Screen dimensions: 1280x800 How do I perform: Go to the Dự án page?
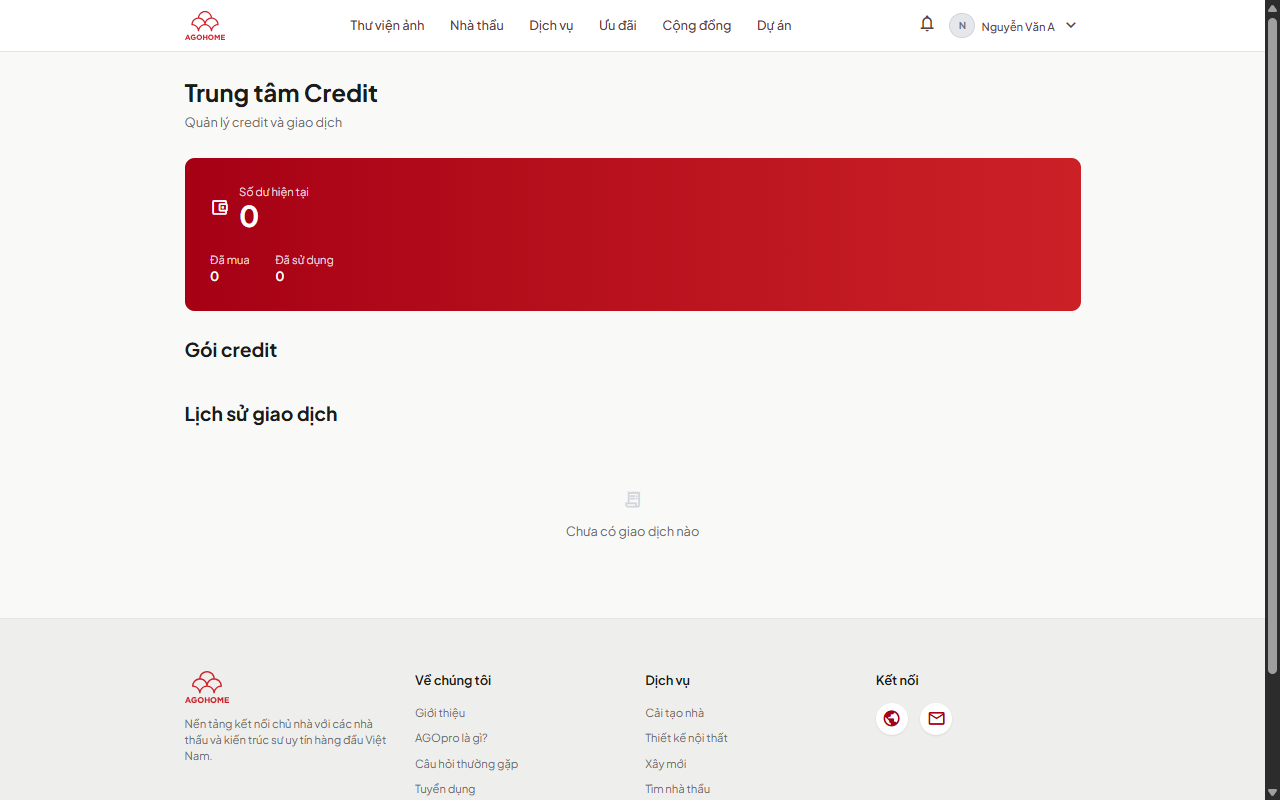774,26
